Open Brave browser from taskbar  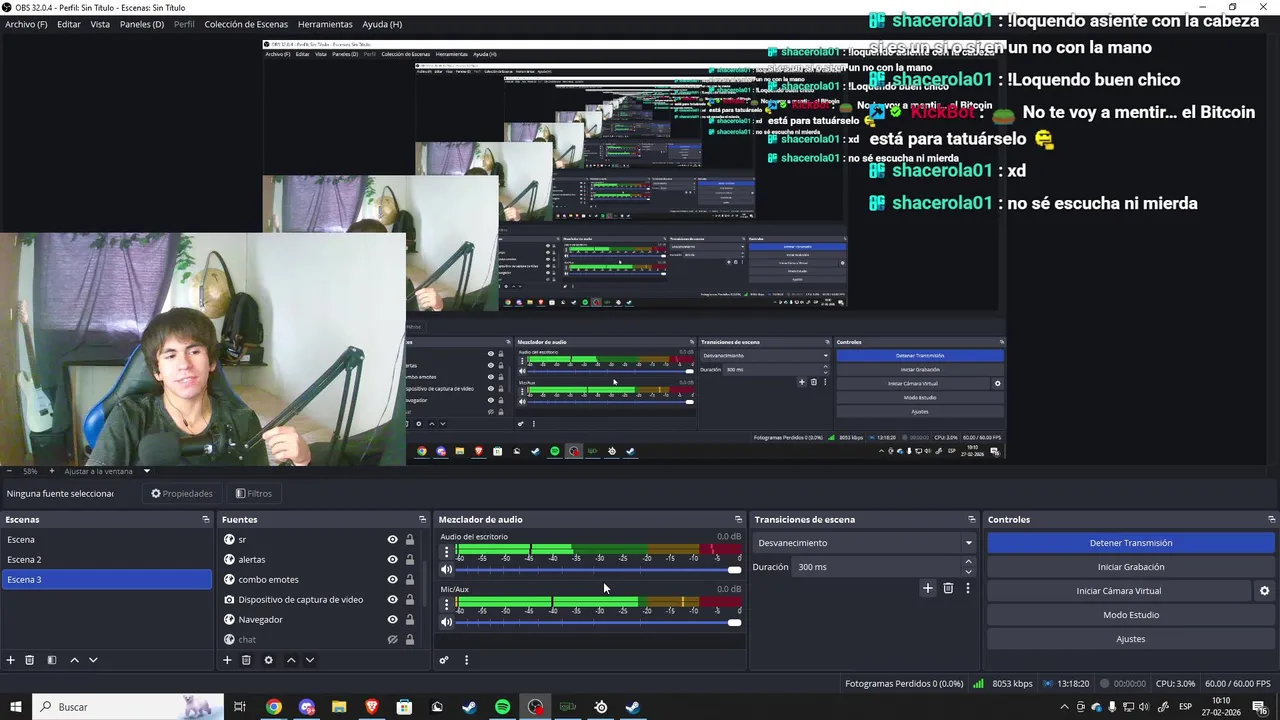tap(372, 707)
